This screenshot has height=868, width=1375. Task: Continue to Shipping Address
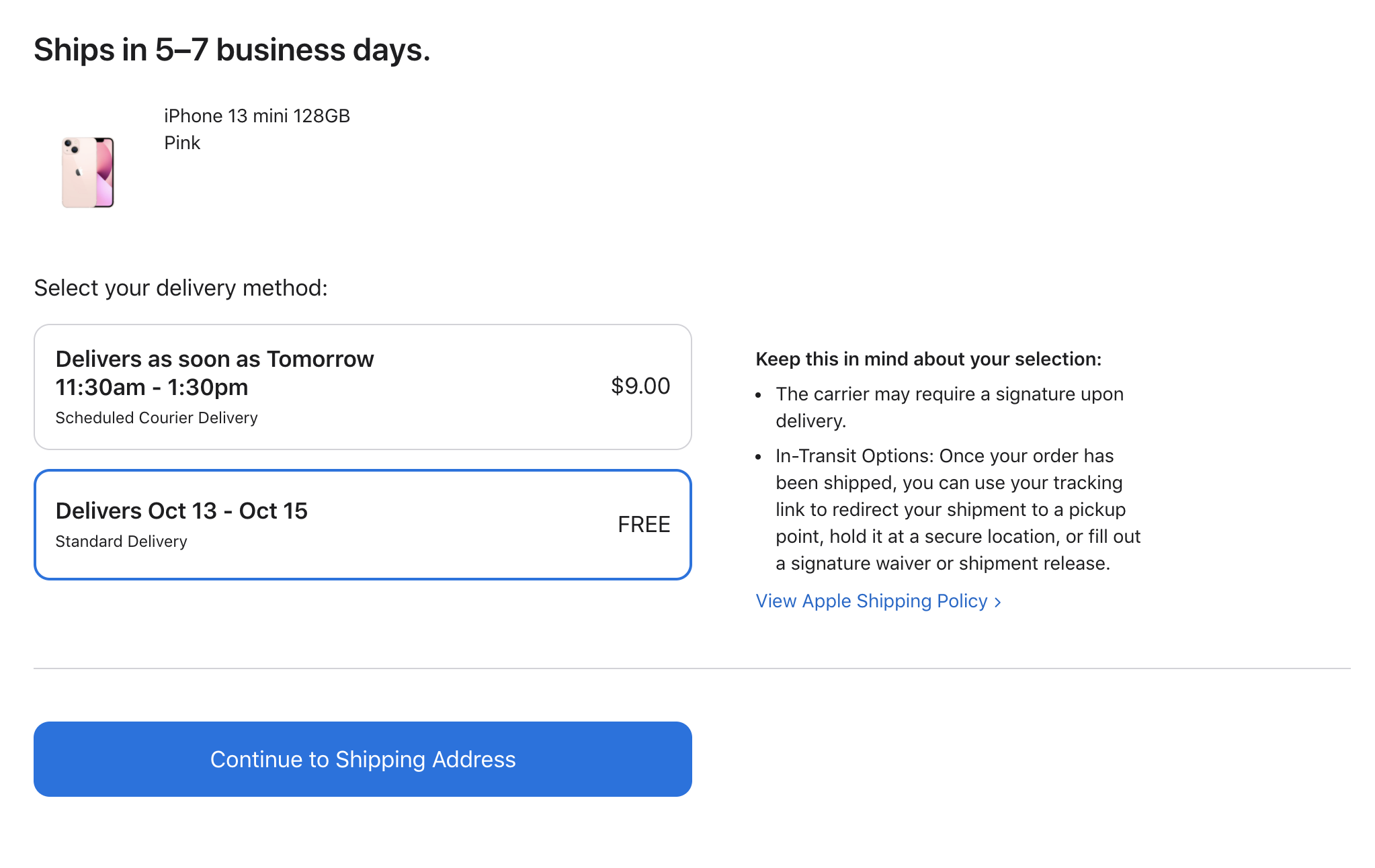pos(363,759)
